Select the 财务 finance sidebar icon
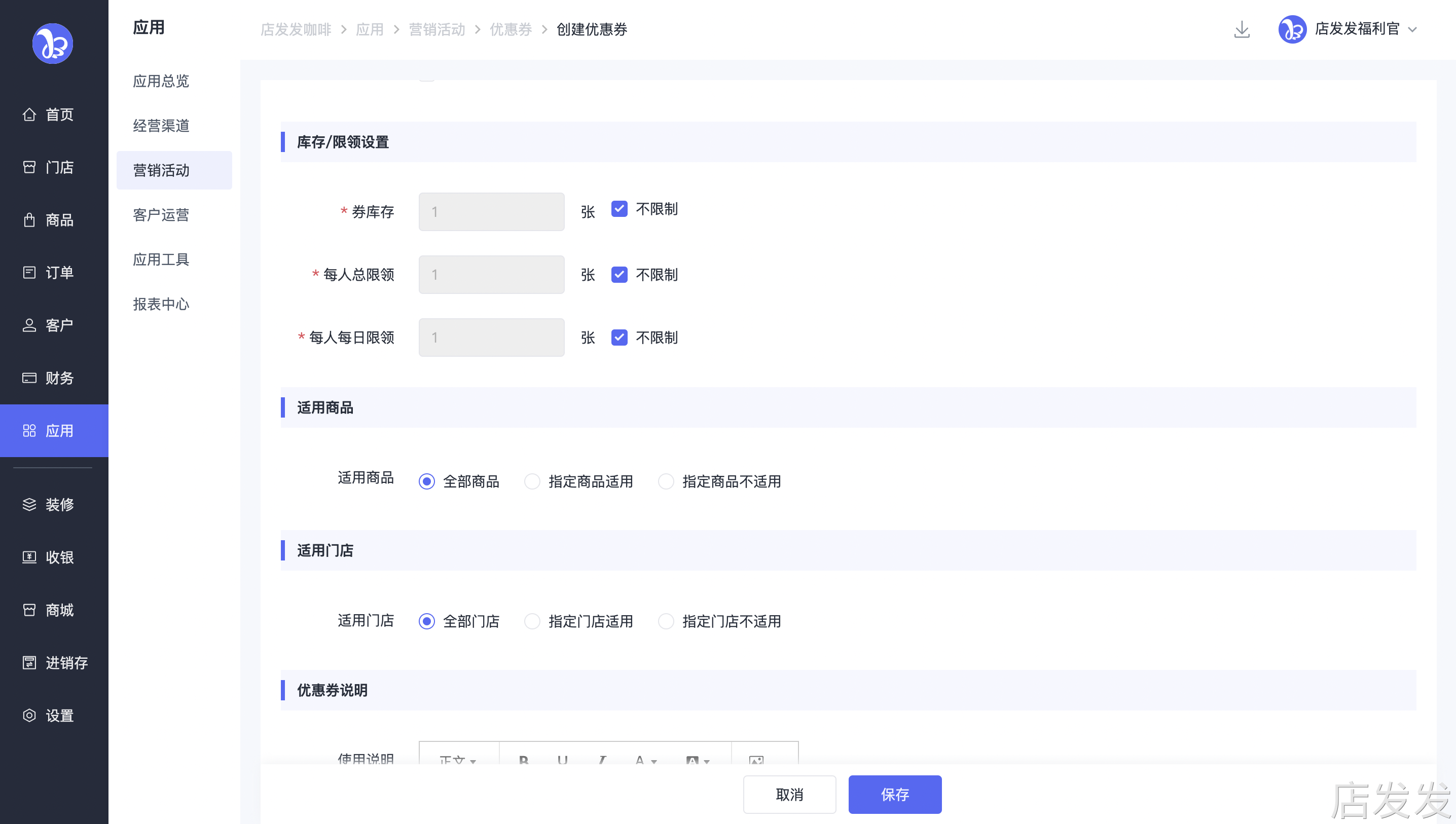The height and width of the screenshot is (824, 1456). (29, 378)
